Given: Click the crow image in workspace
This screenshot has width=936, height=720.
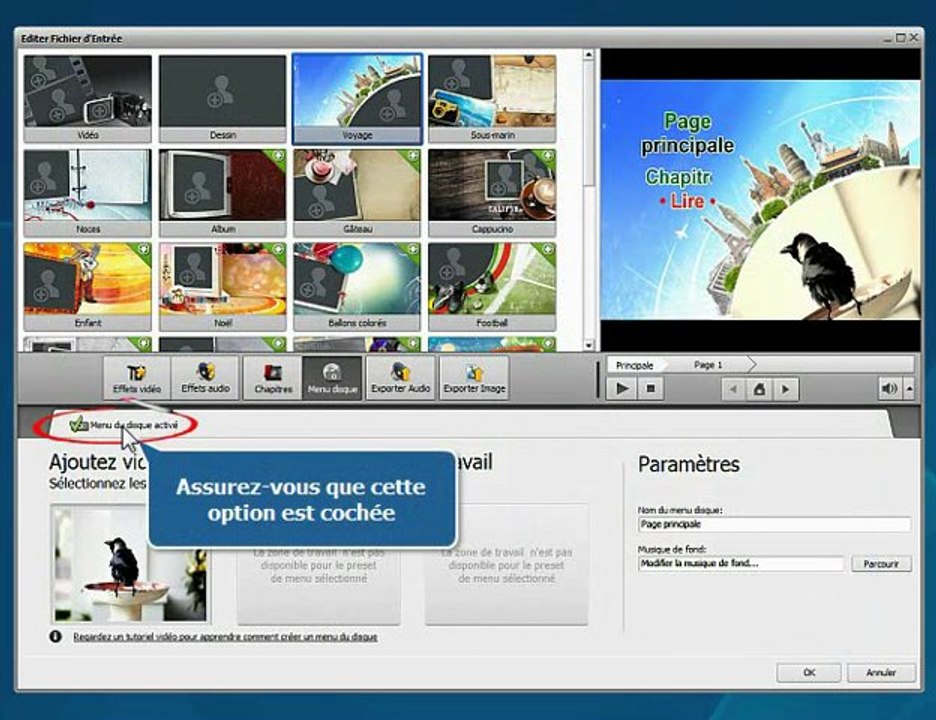Looking at the screenshot, I should click(130, 564).
